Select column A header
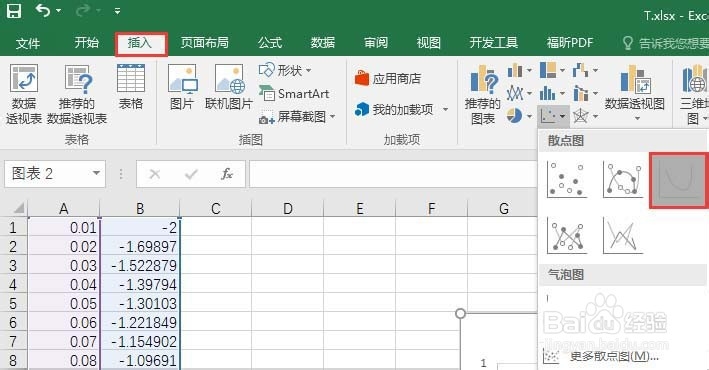 (64, 209)
